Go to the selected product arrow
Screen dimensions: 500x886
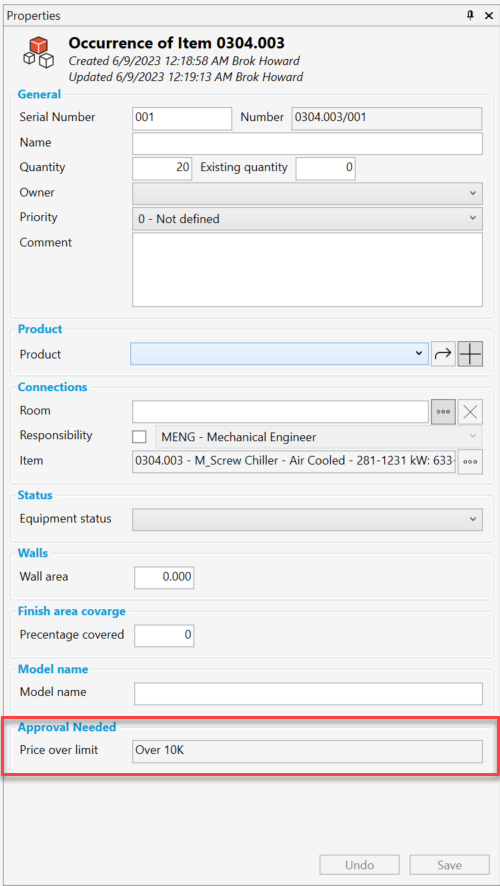443,354
